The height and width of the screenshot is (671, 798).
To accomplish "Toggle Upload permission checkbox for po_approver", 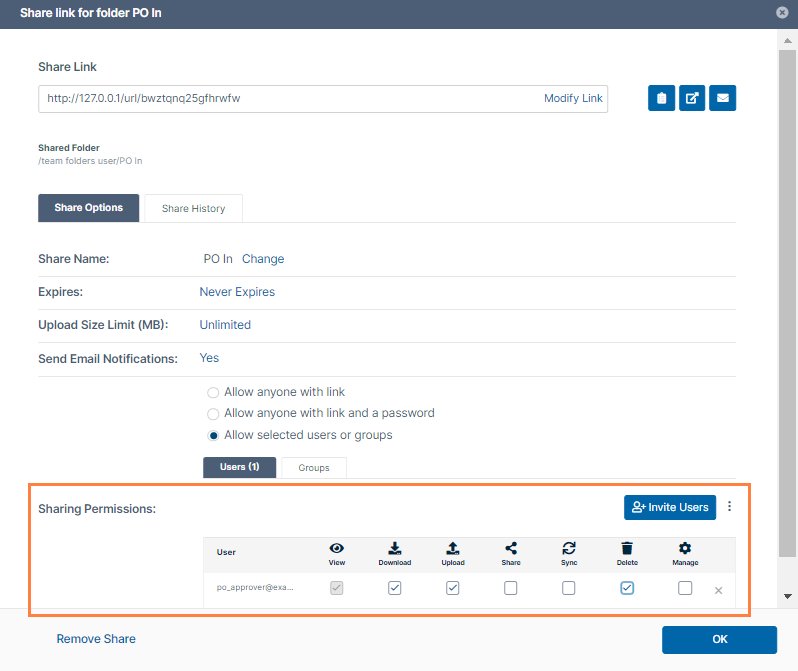I will click(x=453, y=589).
